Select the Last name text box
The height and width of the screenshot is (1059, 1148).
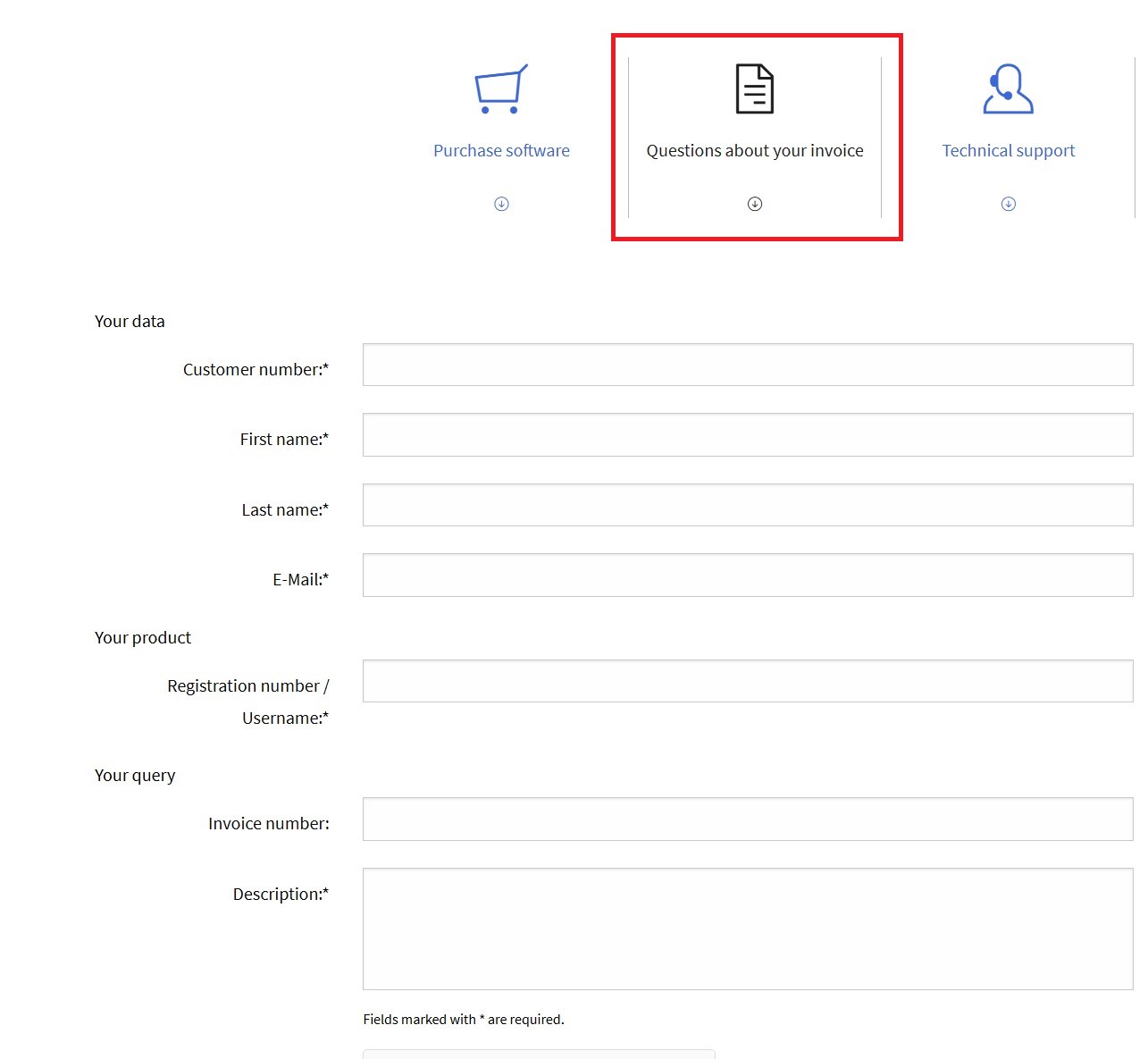pyautogui.click(x=747, y=505)
